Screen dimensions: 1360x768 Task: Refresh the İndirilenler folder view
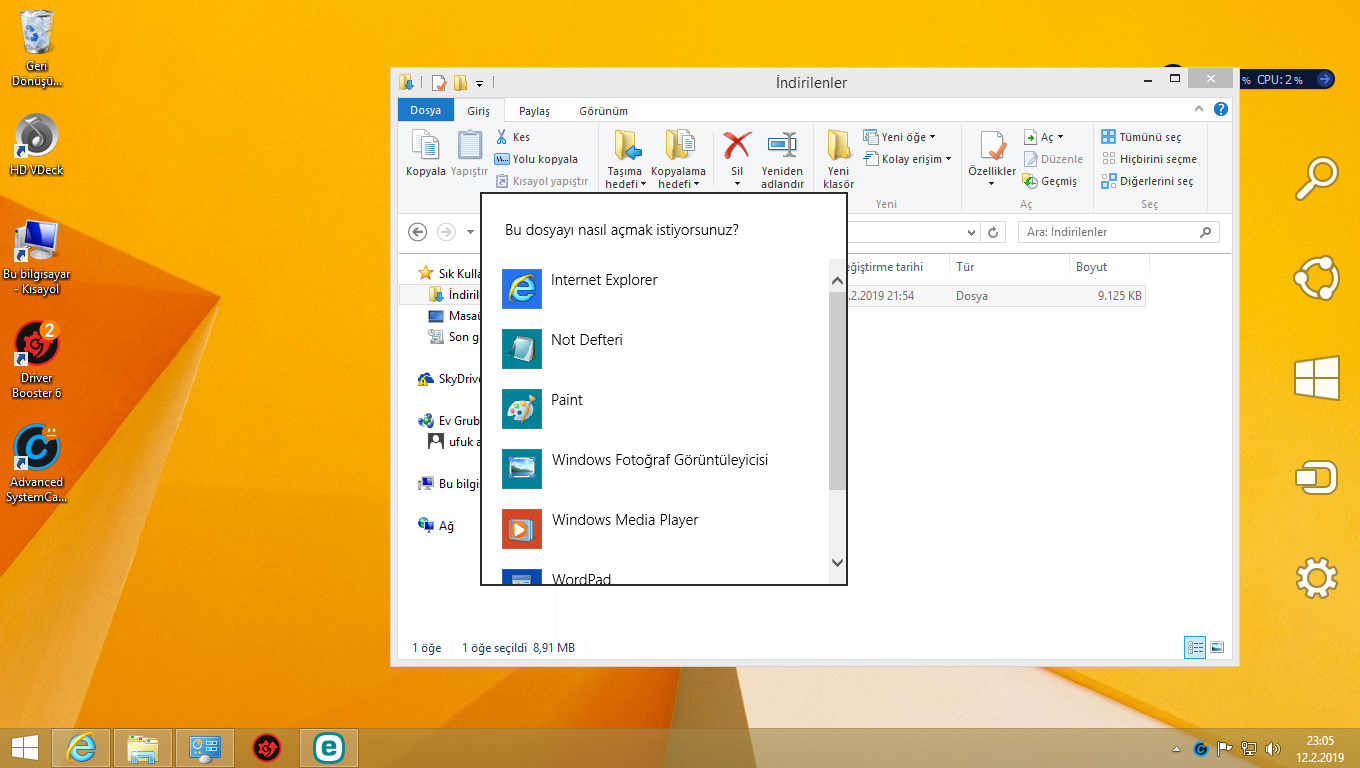click(992, 232)
